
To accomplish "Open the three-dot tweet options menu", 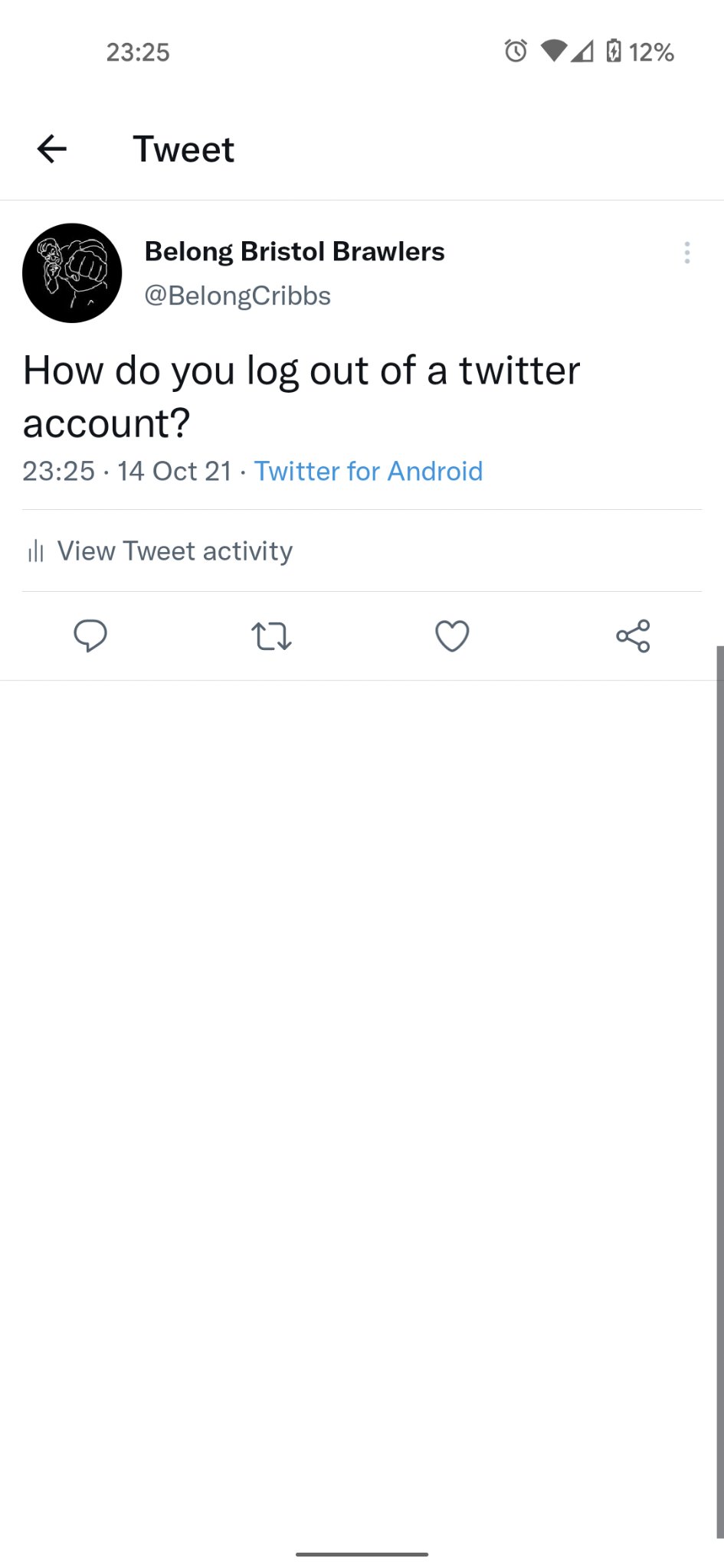I will tap(687, 253).
